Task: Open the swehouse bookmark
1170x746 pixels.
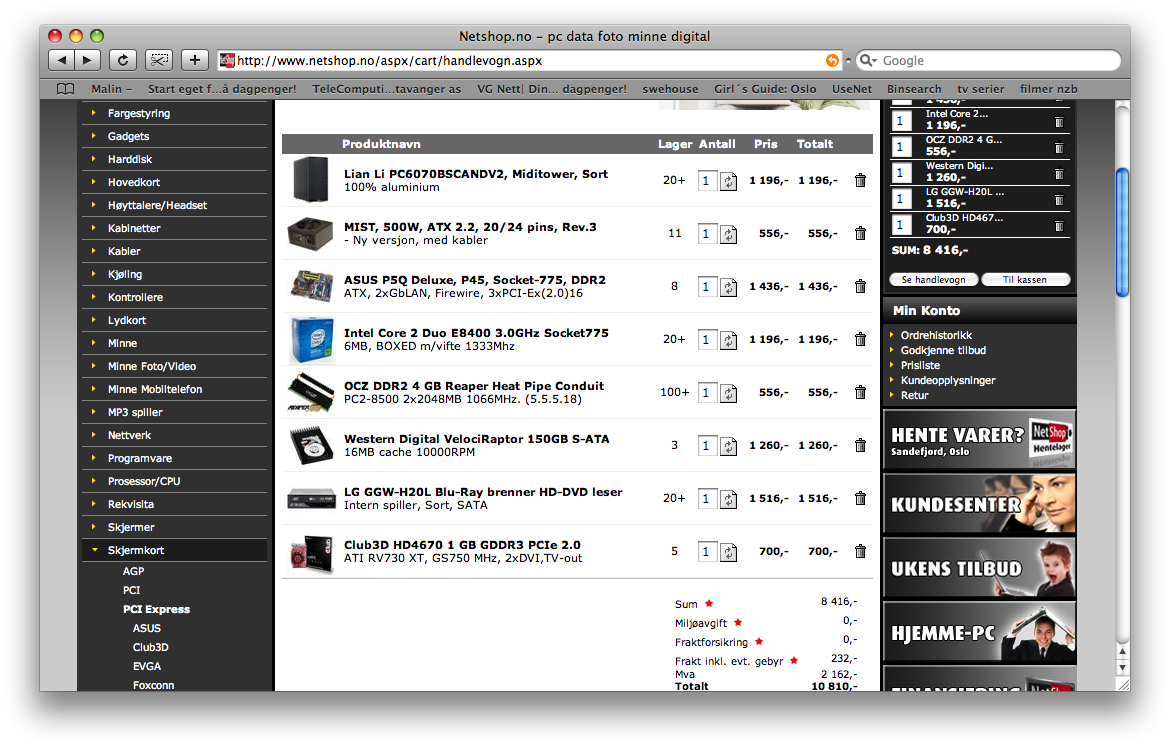Action: pos(670,89)
